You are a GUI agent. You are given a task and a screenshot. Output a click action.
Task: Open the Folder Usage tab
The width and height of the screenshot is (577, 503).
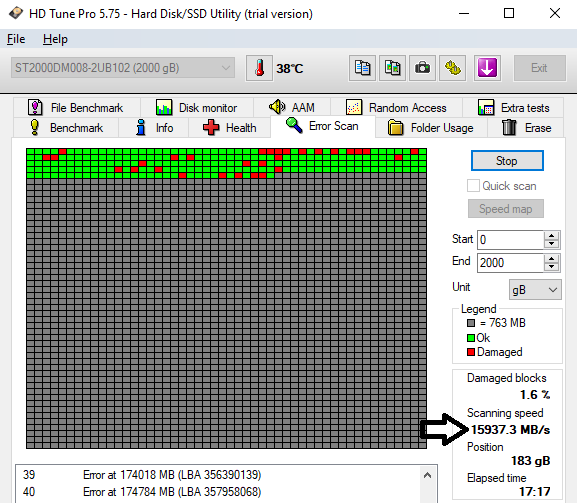point(431,128)
